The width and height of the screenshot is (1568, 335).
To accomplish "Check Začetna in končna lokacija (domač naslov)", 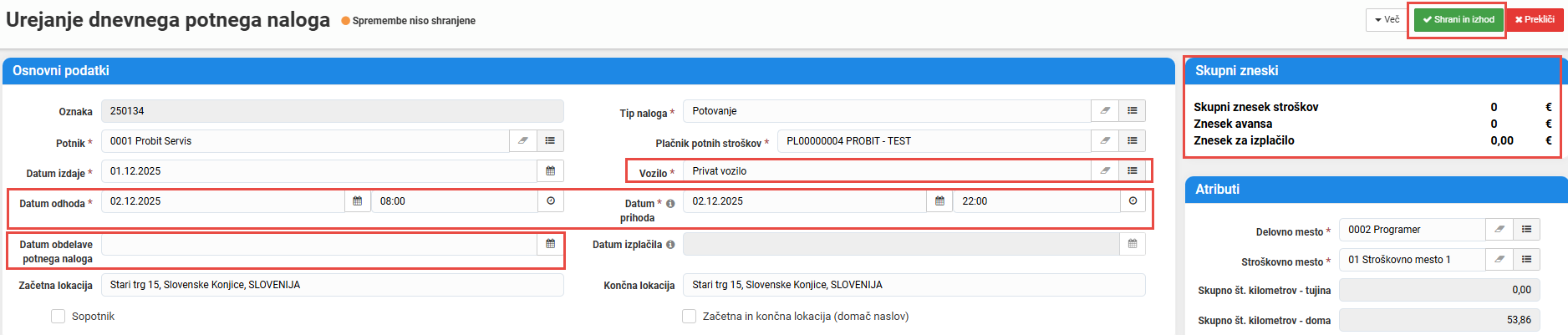I will 689,317.
